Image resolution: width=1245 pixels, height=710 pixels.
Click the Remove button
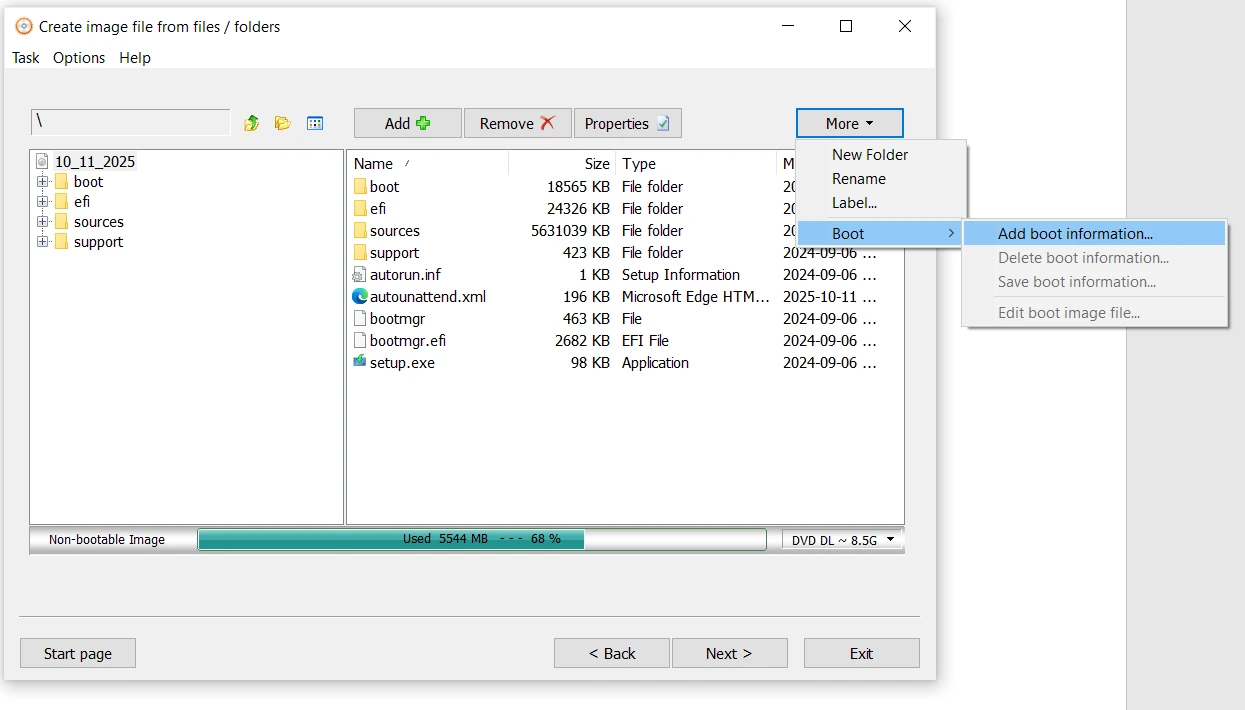tap(517, 124)
